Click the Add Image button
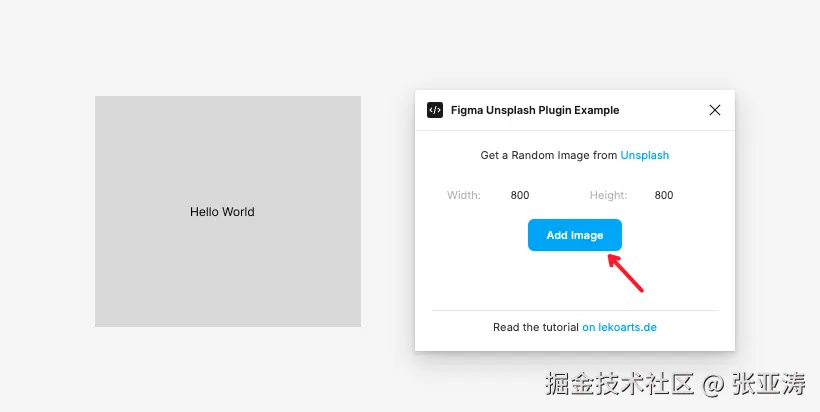 [x=575, y=235]
